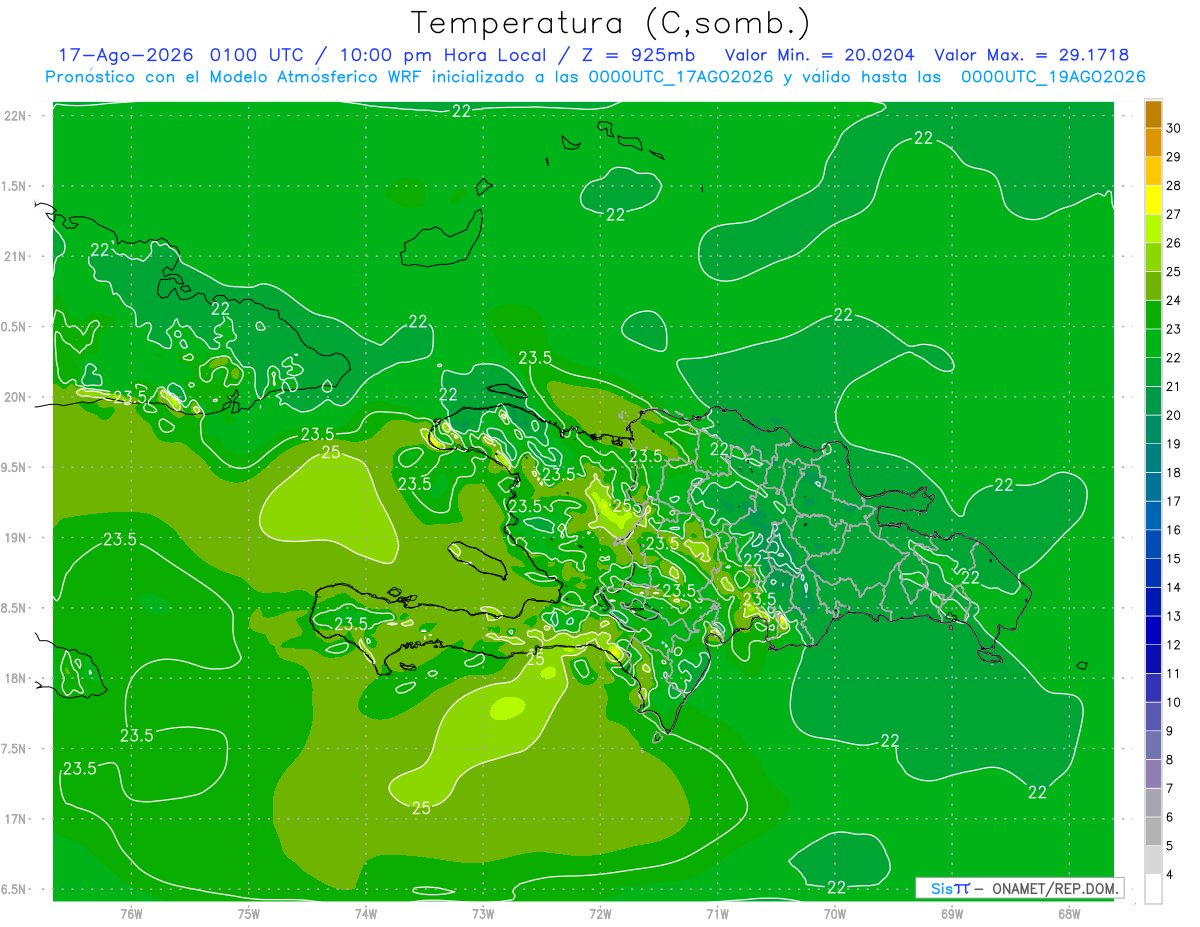The image size is (1200, 927).
Task: Click the '19N' latitude axis label
Action: point(16,538)
